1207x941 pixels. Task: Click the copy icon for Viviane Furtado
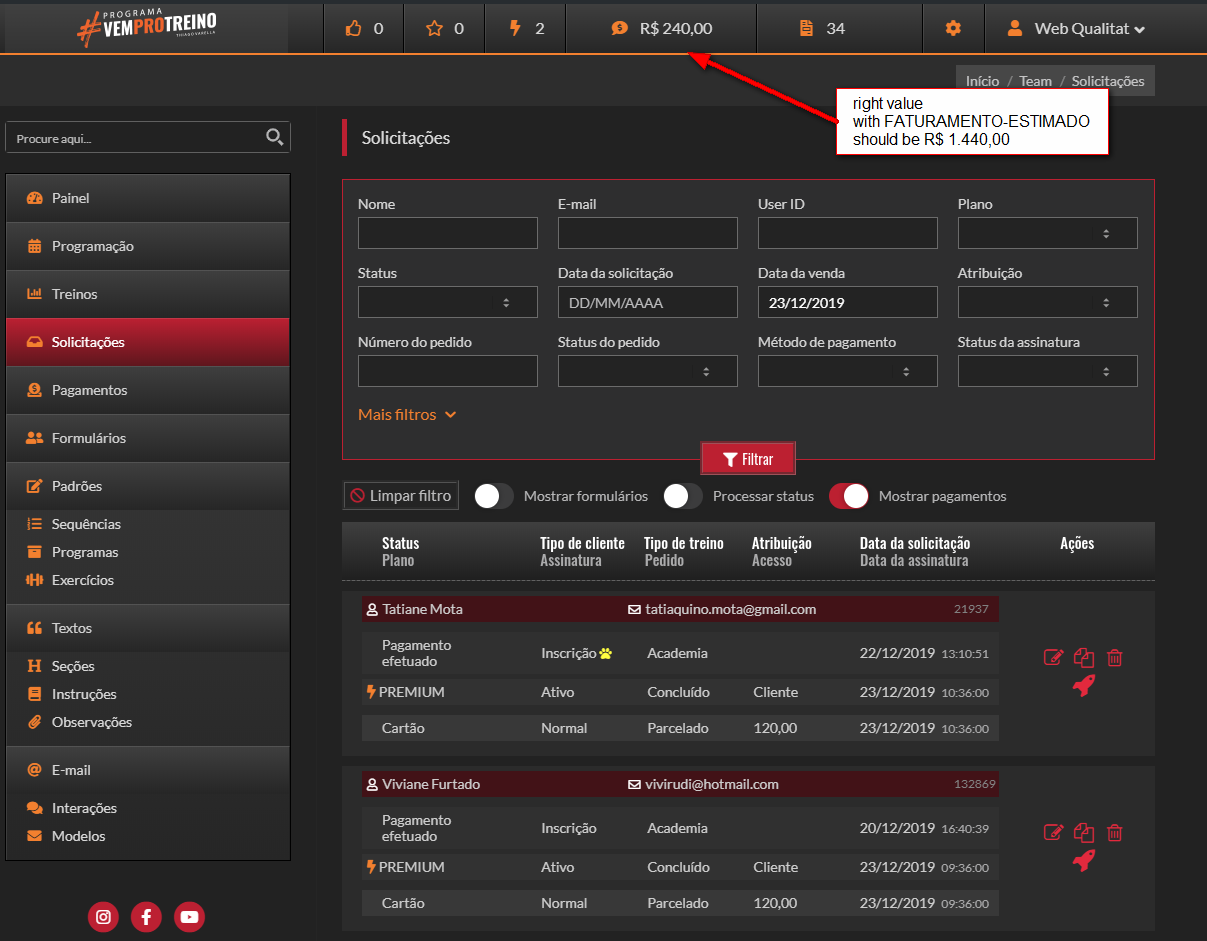click(x=1084, y=832)
